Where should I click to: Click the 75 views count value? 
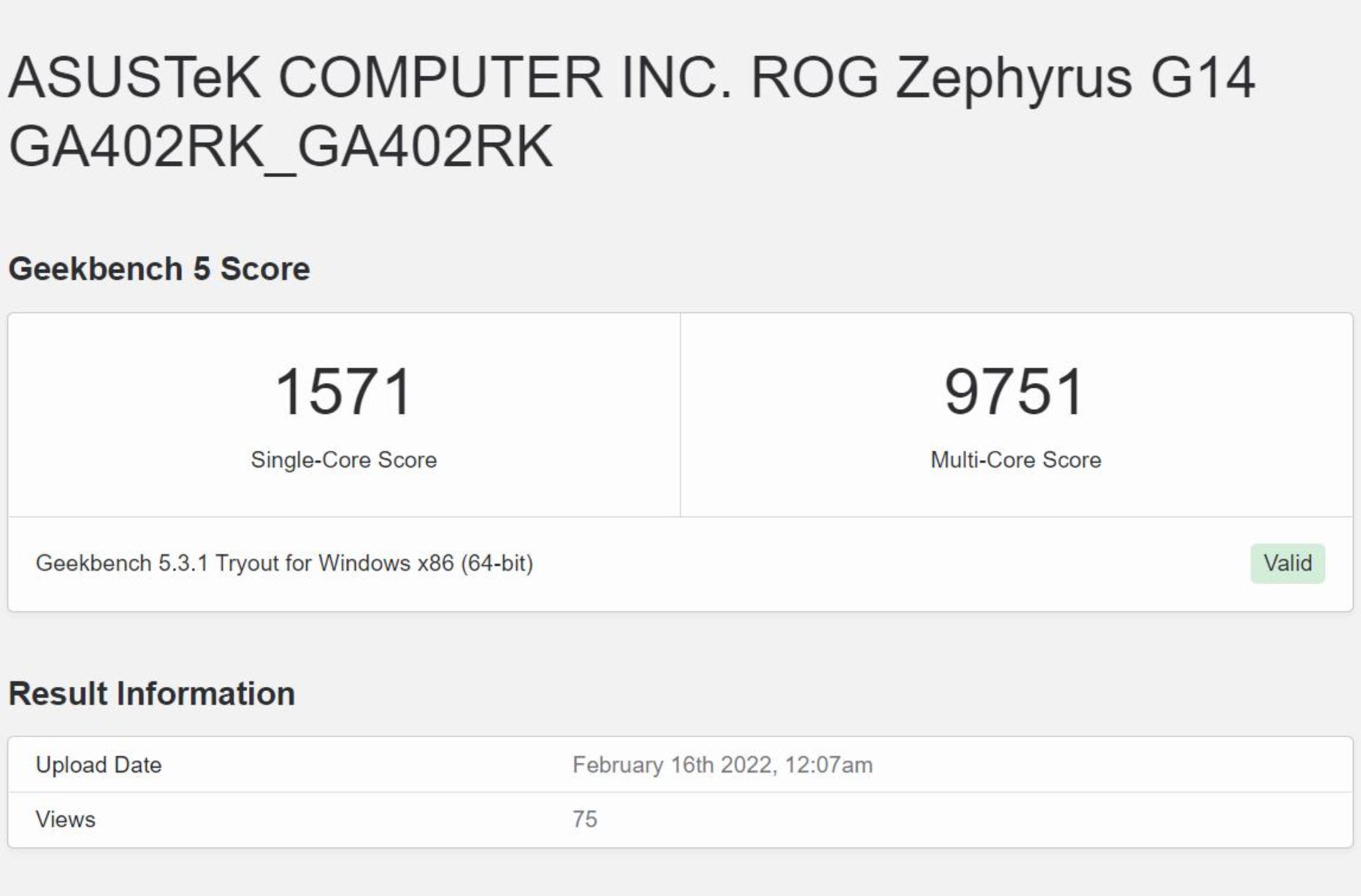tap(585, 820)
